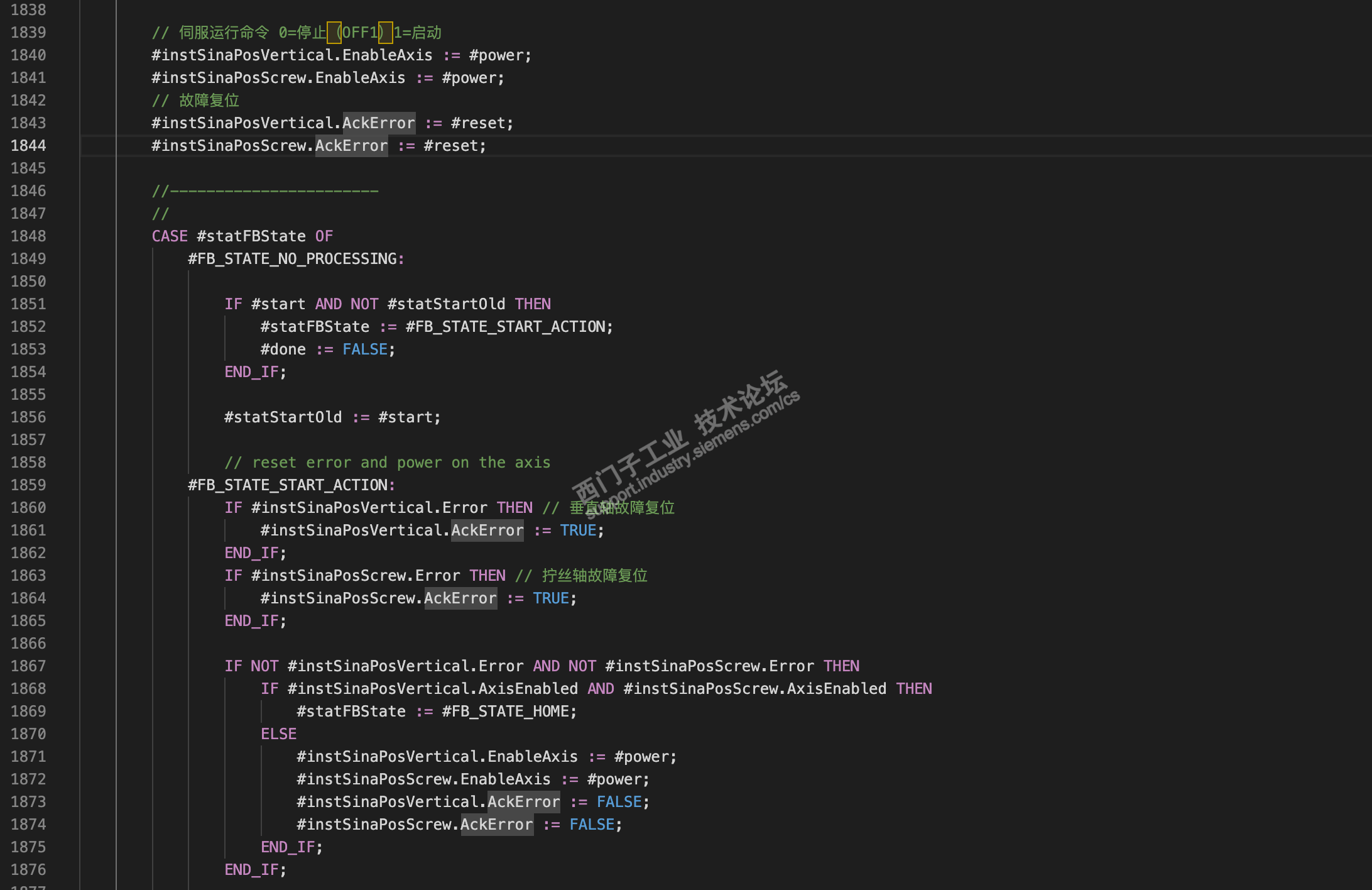Click line number 1844 in the gutter

click(x=28, y=145)
